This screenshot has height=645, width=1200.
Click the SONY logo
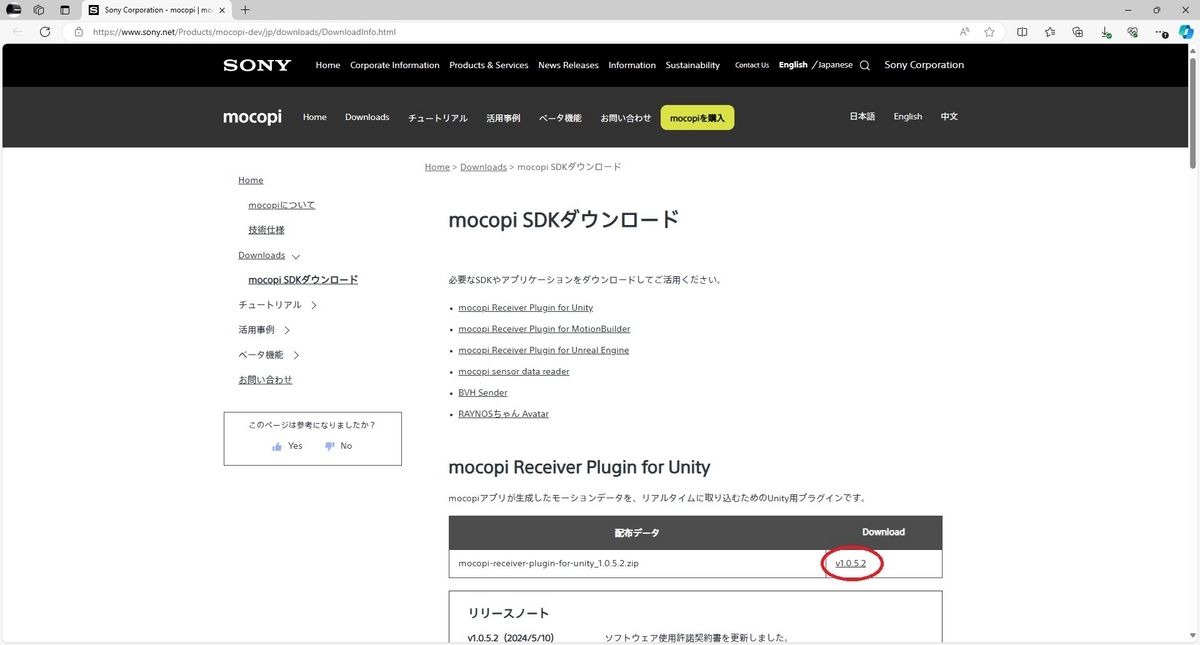coord(257,65)
